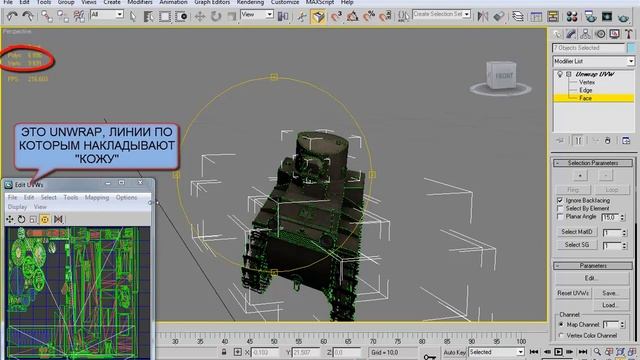Open the Curve Editor icon
The width and height of the screenshot is (640, 360).
[x=536, y=16]
